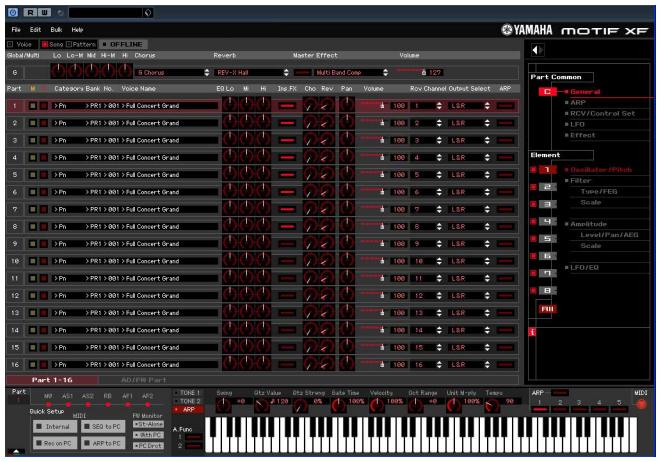Enable Element 1 mute square

[x=533, y=170]
